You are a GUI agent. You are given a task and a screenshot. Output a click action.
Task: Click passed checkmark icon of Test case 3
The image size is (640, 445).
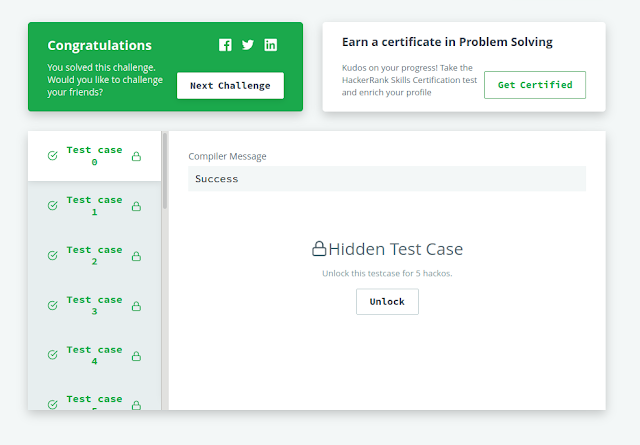[53, 305]
